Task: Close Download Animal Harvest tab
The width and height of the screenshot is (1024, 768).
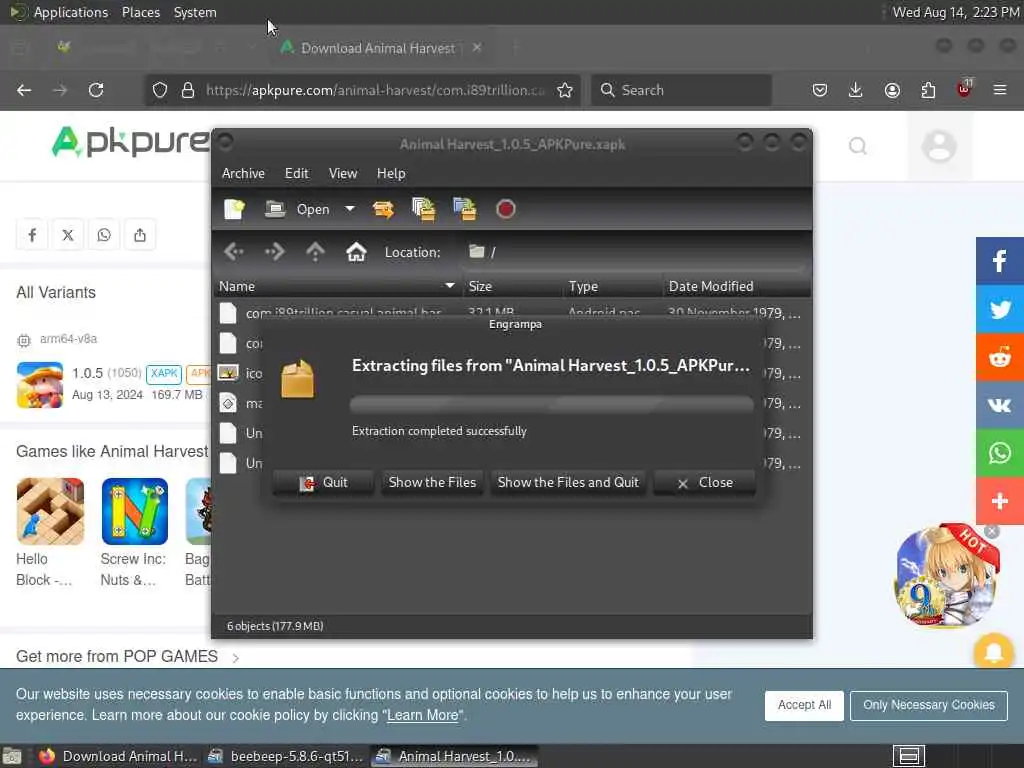Action: coord(477,47)
